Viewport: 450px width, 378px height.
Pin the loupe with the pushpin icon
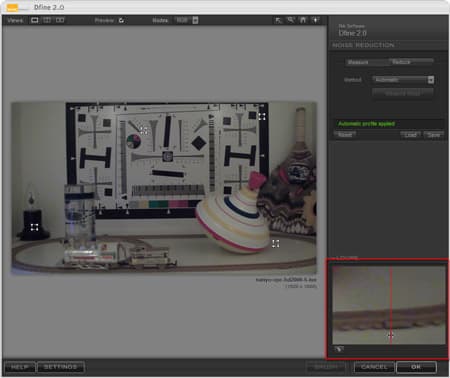click(x=339, y=349)
